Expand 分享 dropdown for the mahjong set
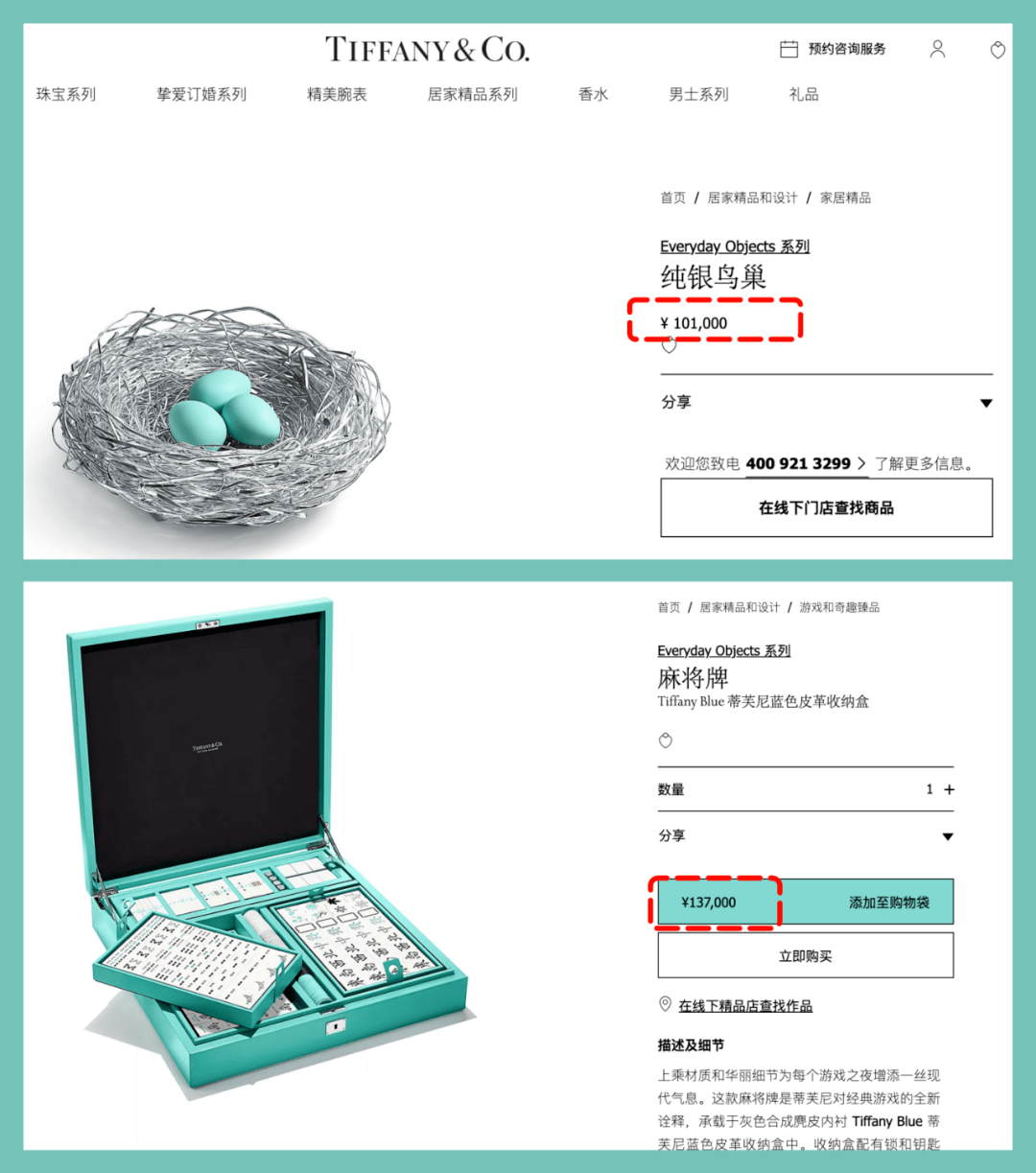 coord(948,836)
